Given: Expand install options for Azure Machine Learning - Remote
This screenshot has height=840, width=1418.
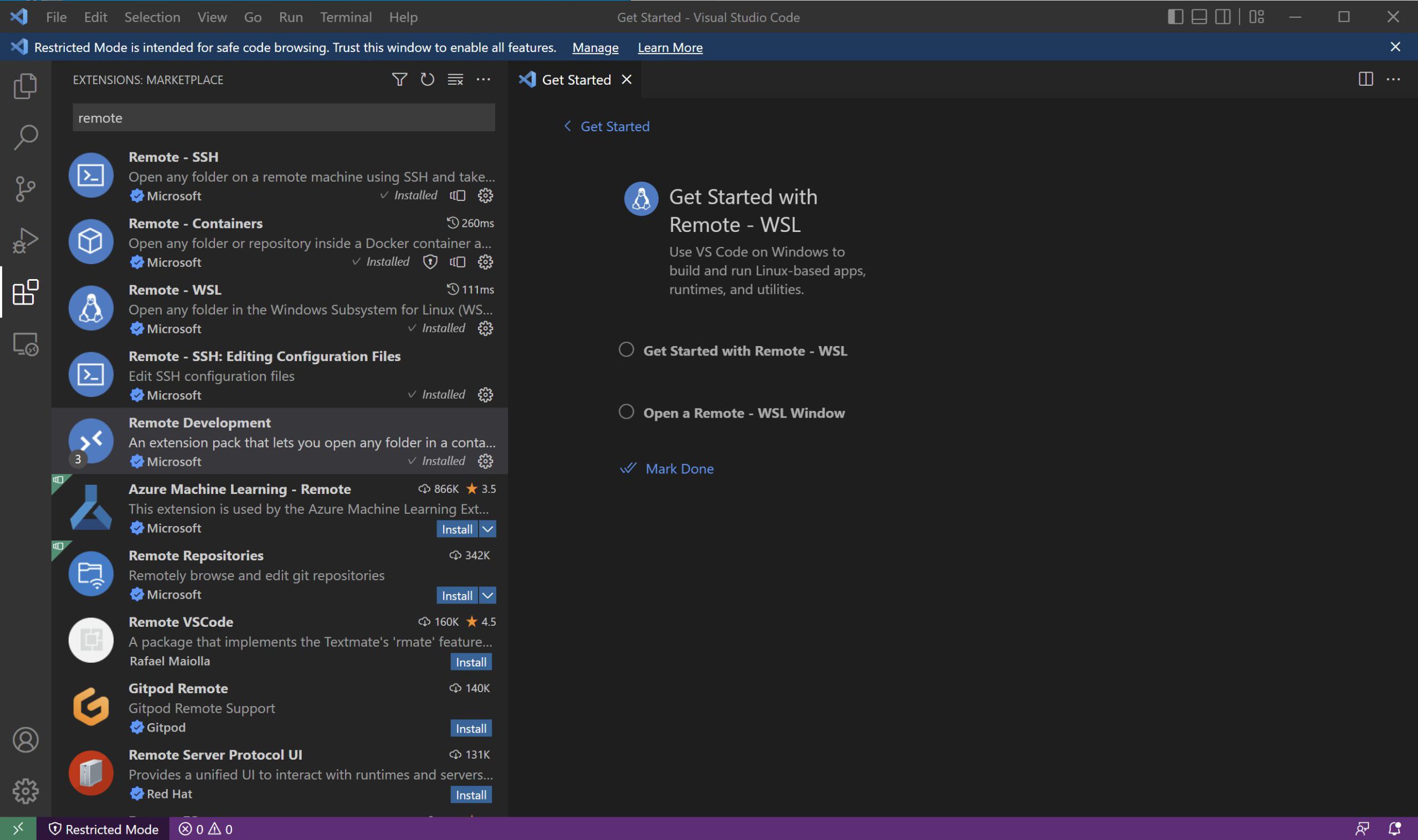Looking at the screenshot, I should [x=487, y=529].
